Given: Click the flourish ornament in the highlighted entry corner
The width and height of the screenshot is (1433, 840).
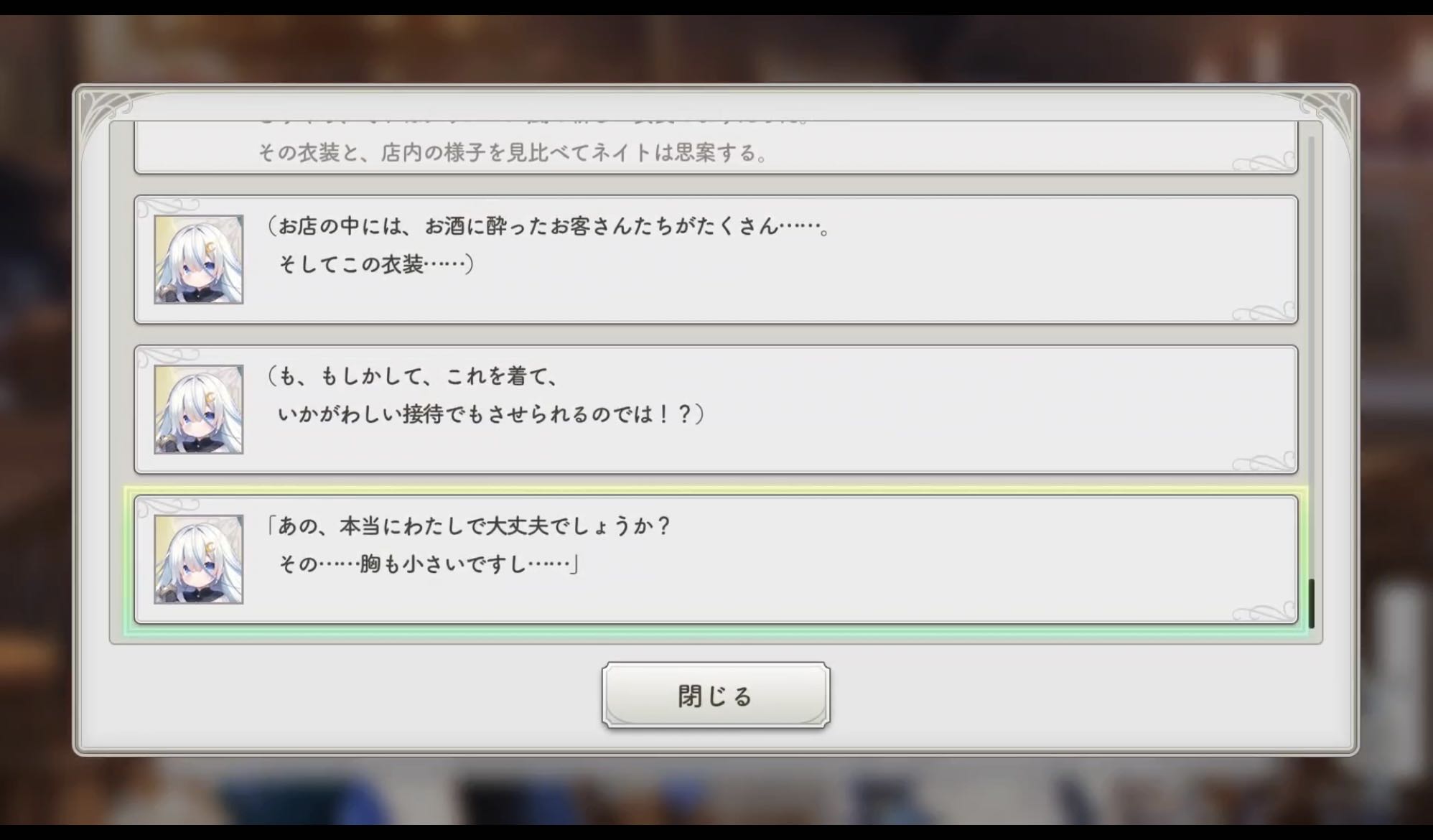Looking at the screenshot, I should click(1264, 612).
